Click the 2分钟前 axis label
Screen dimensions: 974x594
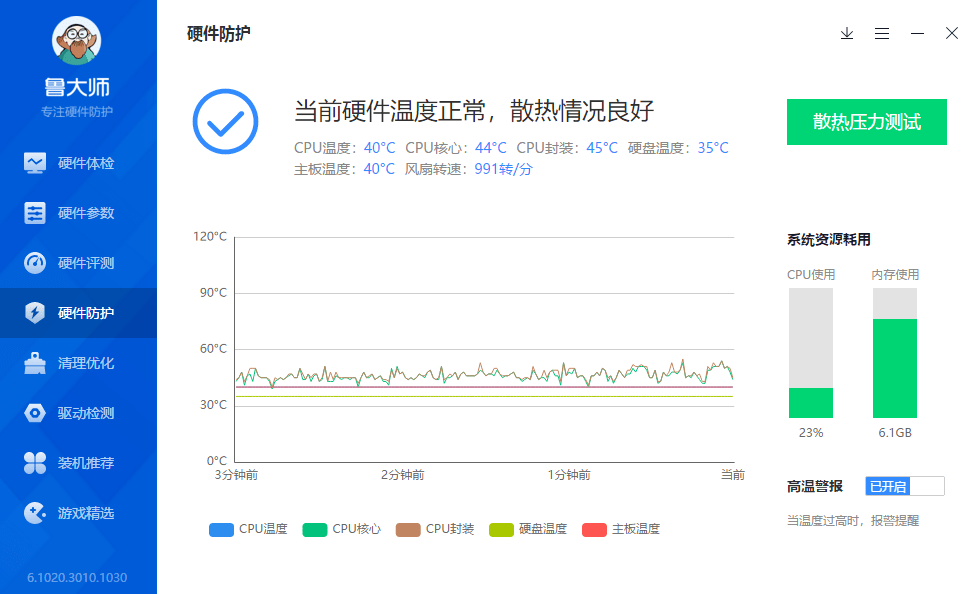tap(403, 475)
